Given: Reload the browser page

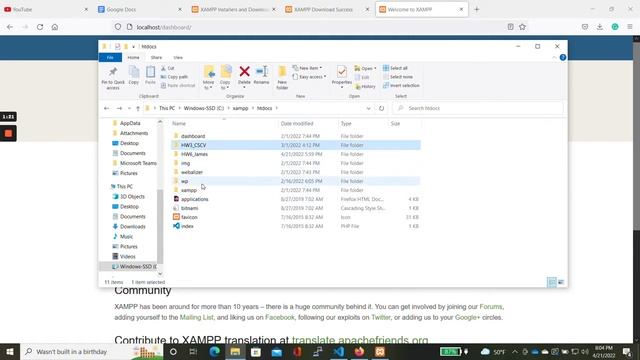Looking at the screenshot, I should [40, 27].
